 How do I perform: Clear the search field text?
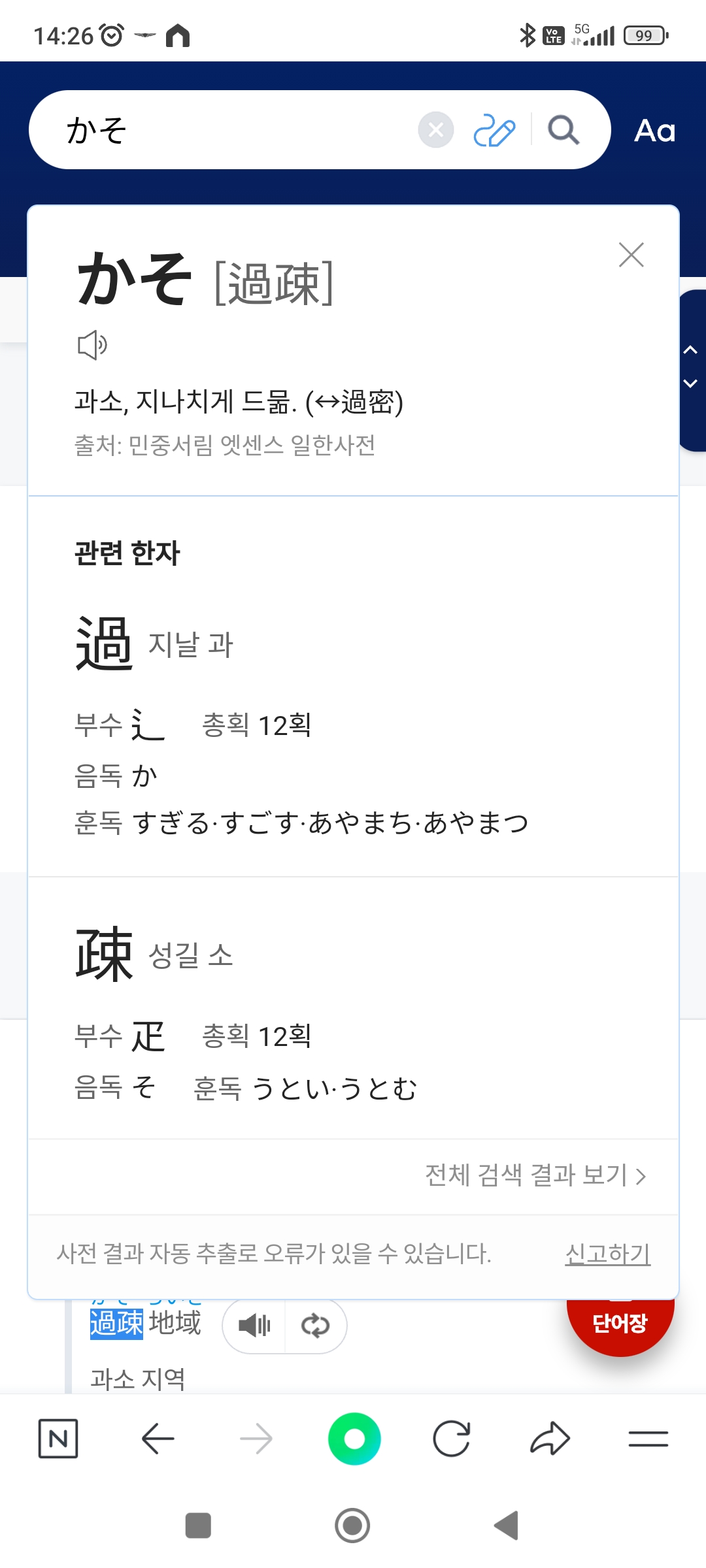[x=436, y=130]
